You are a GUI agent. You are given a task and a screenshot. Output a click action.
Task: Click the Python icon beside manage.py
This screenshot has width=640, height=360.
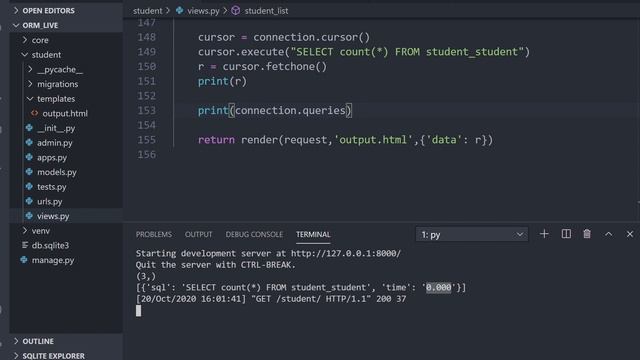coord(24,260)
